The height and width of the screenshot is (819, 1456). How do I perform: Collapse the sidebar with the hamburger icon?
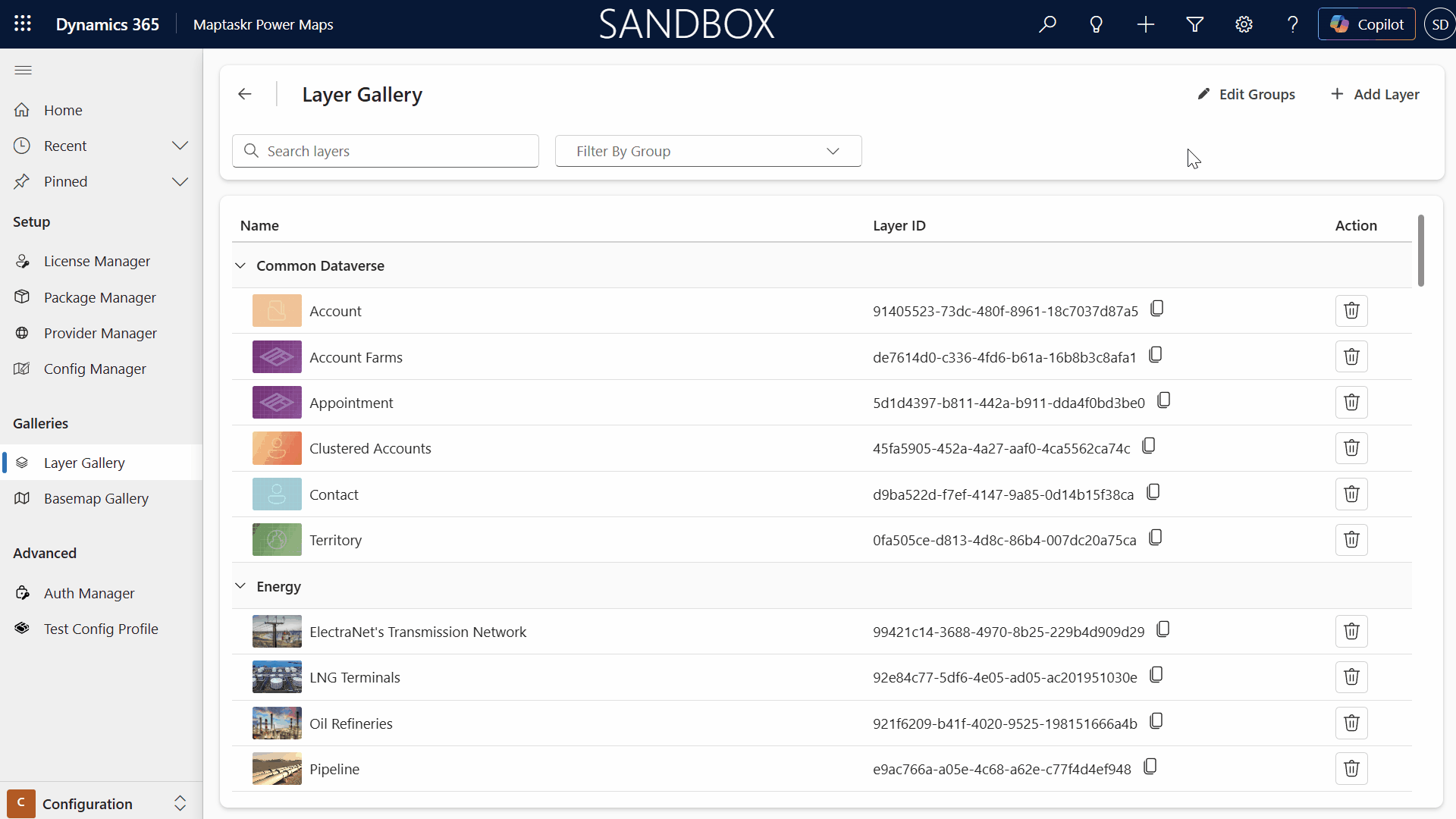click(24, 71)
